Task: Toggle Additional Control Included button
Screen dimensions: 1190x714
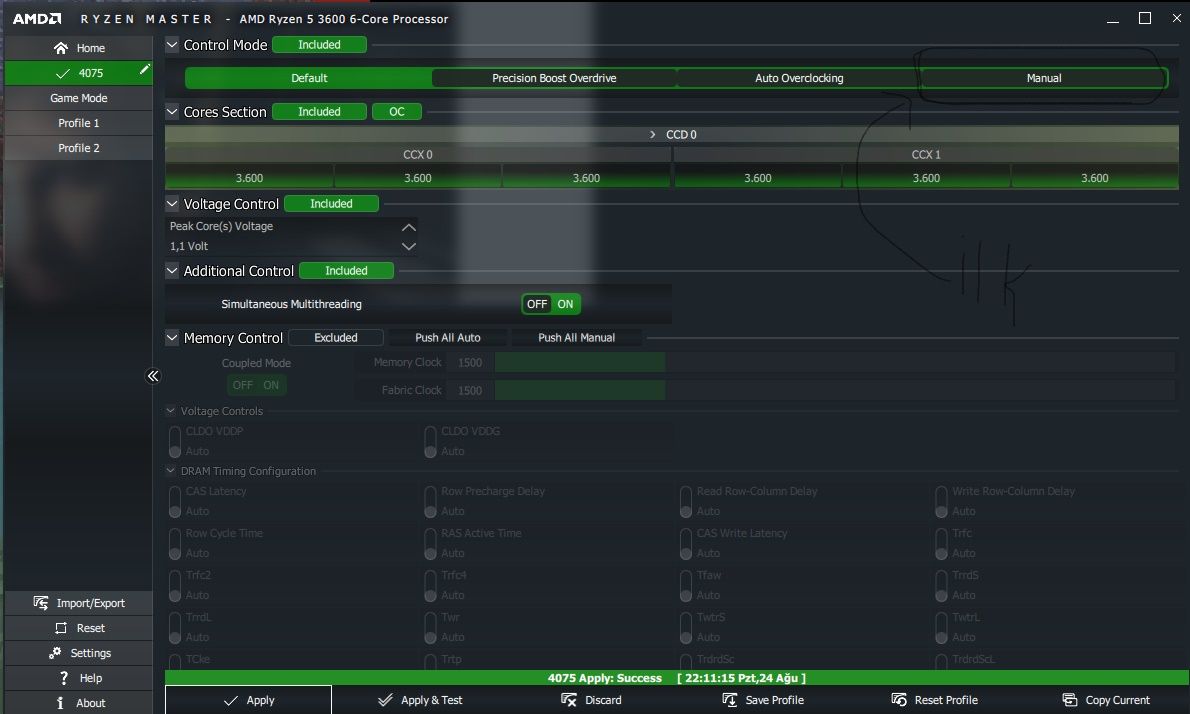Action: (x=346, y=270)
